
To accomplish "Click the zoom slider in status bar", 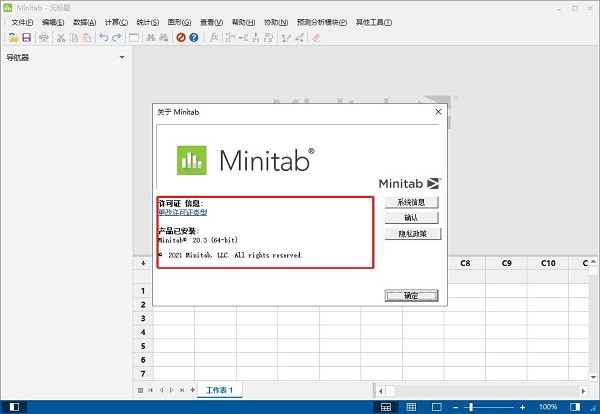I will click(471, 407).
